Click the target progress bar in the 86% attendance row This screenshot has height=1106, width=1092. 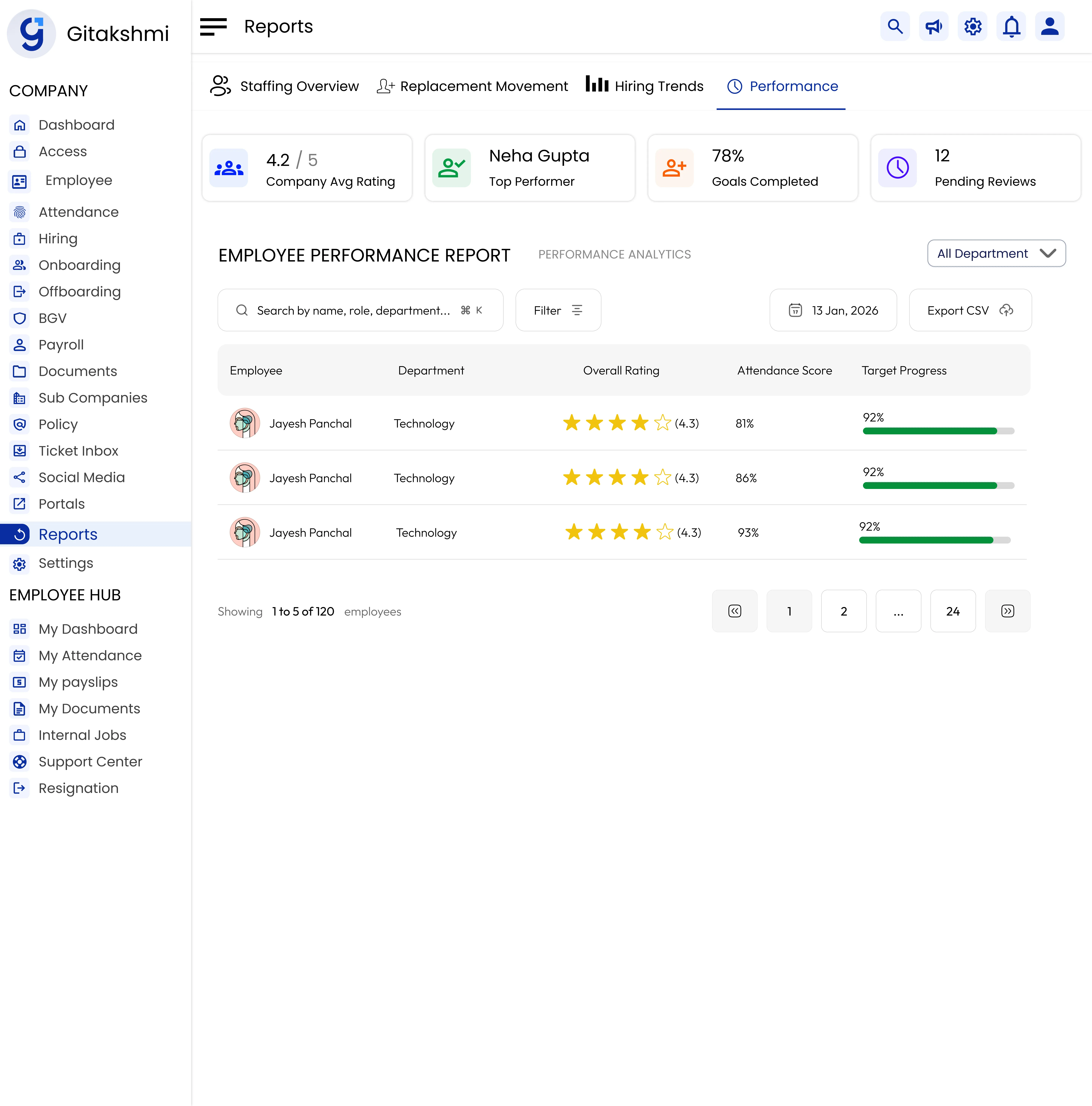[x=939, y=486]
